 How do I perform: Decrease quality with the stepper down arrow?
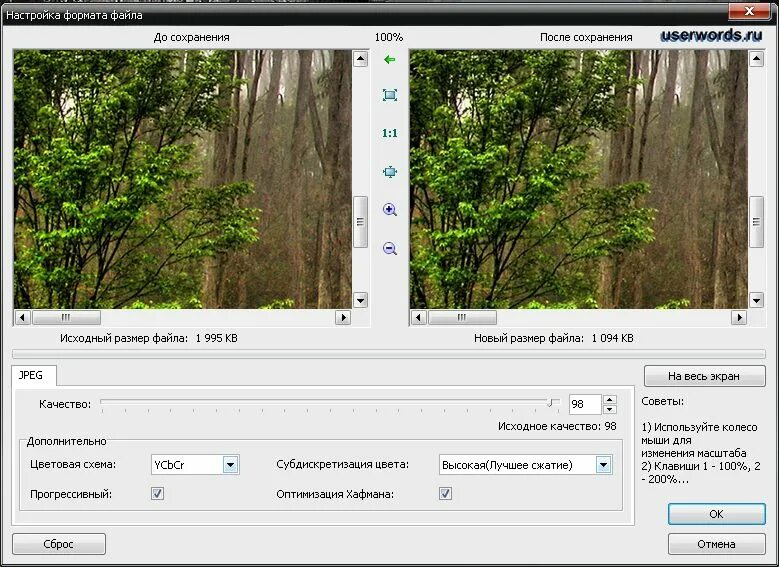(610, 409)
